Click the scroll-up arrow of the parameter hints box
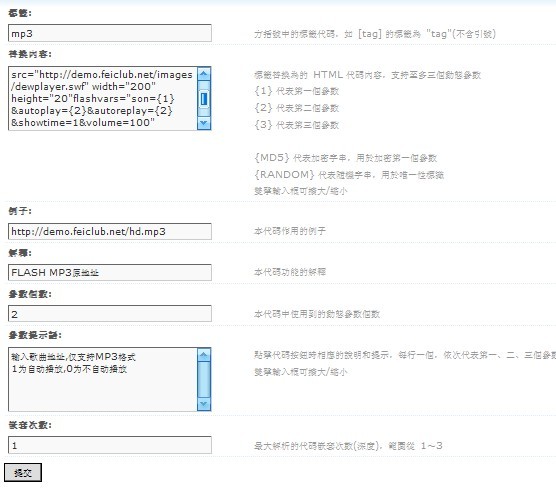Image resolution: width=556 pixels, height=496 pixels. tap(204, 355)
